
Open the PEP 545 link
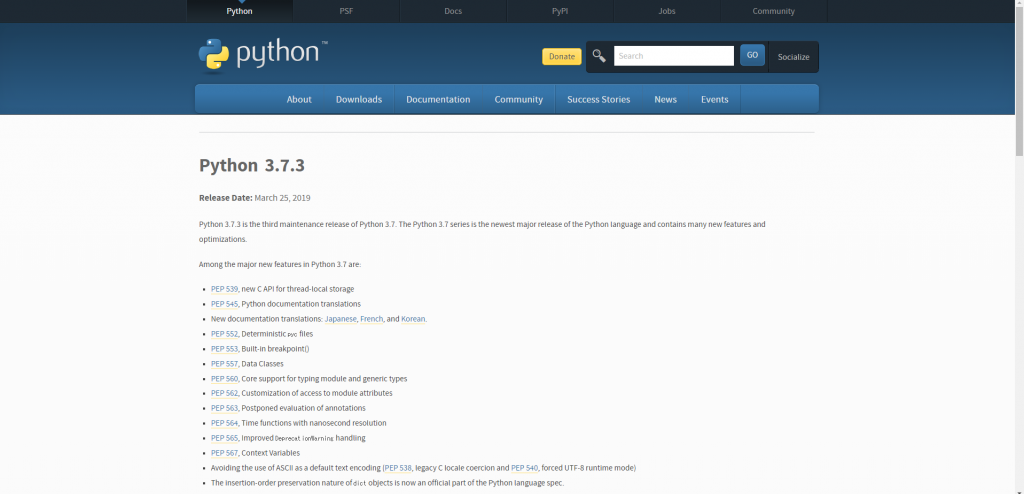[x=224, y=304]
